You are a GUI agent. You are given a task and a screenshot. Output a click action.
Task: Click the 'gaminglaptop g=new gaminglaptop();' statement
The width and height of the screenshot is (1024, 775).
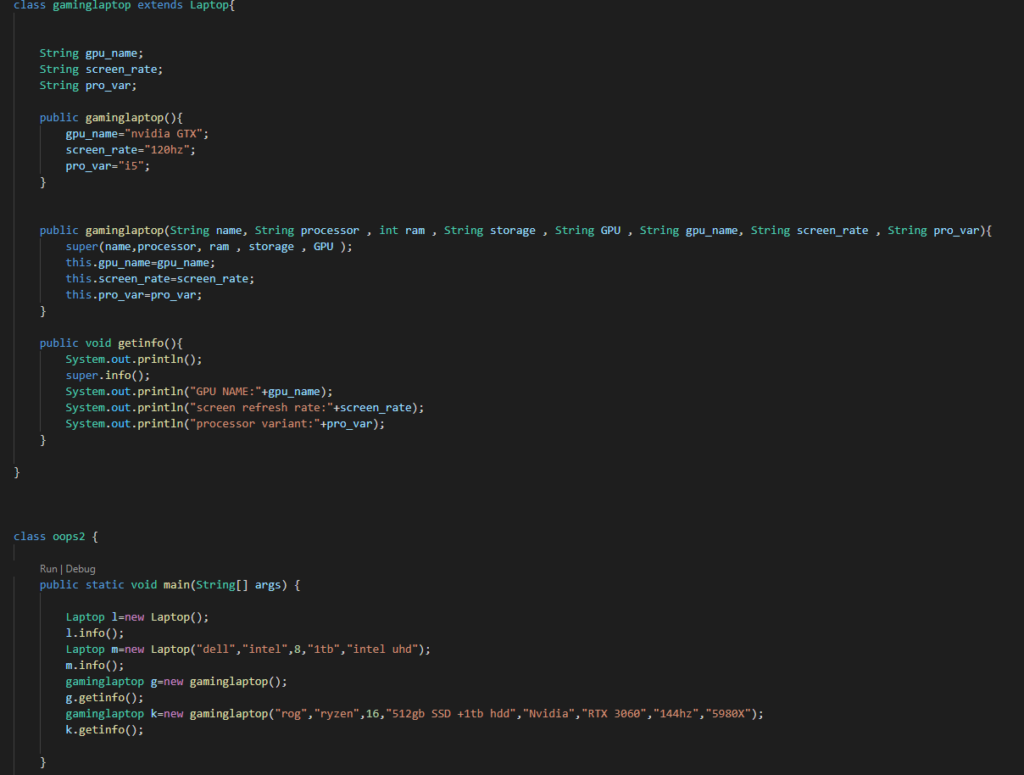[176, 682]
